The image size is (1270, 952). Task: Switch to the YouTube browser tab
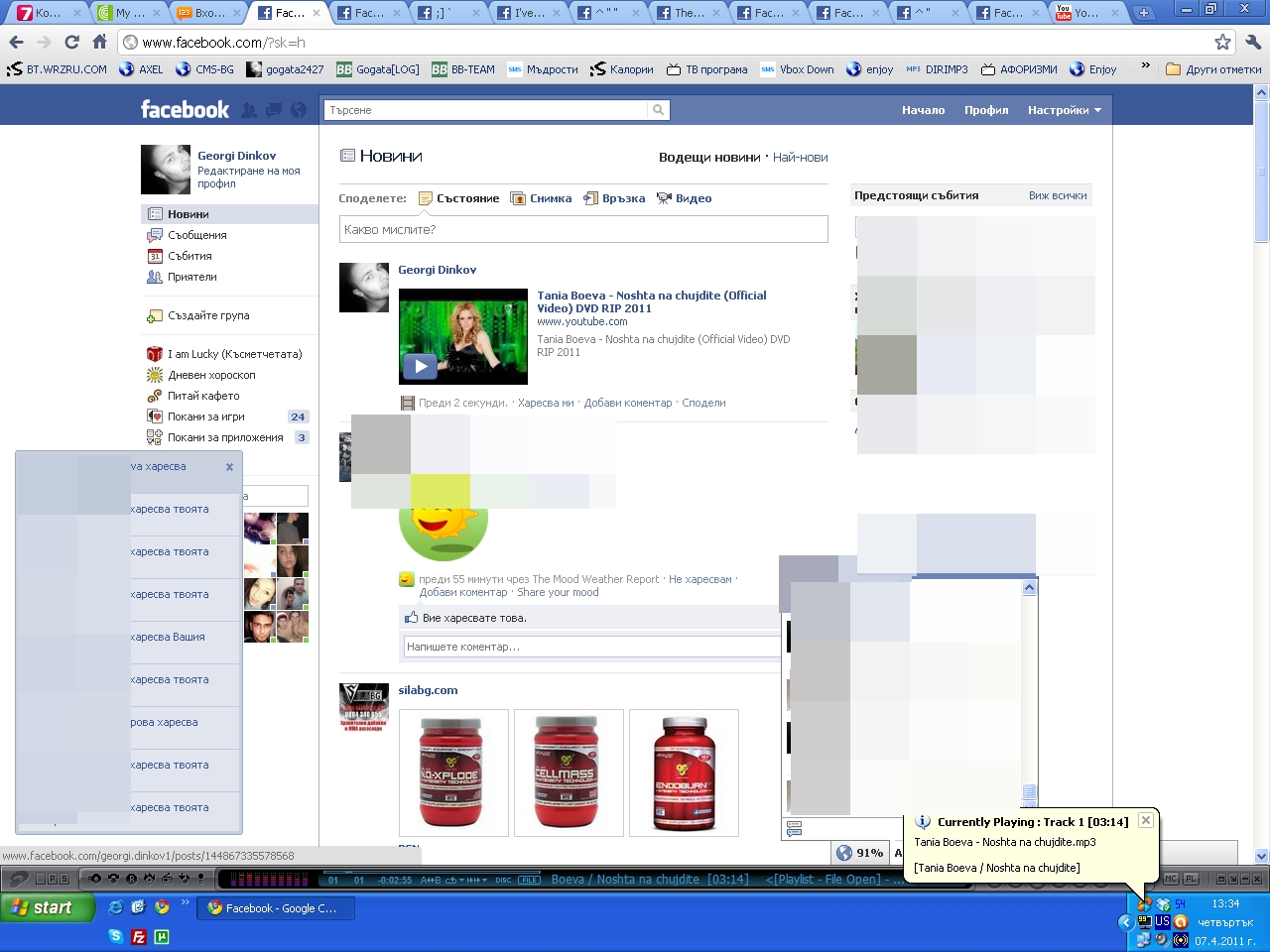(x=1088, y=13)
